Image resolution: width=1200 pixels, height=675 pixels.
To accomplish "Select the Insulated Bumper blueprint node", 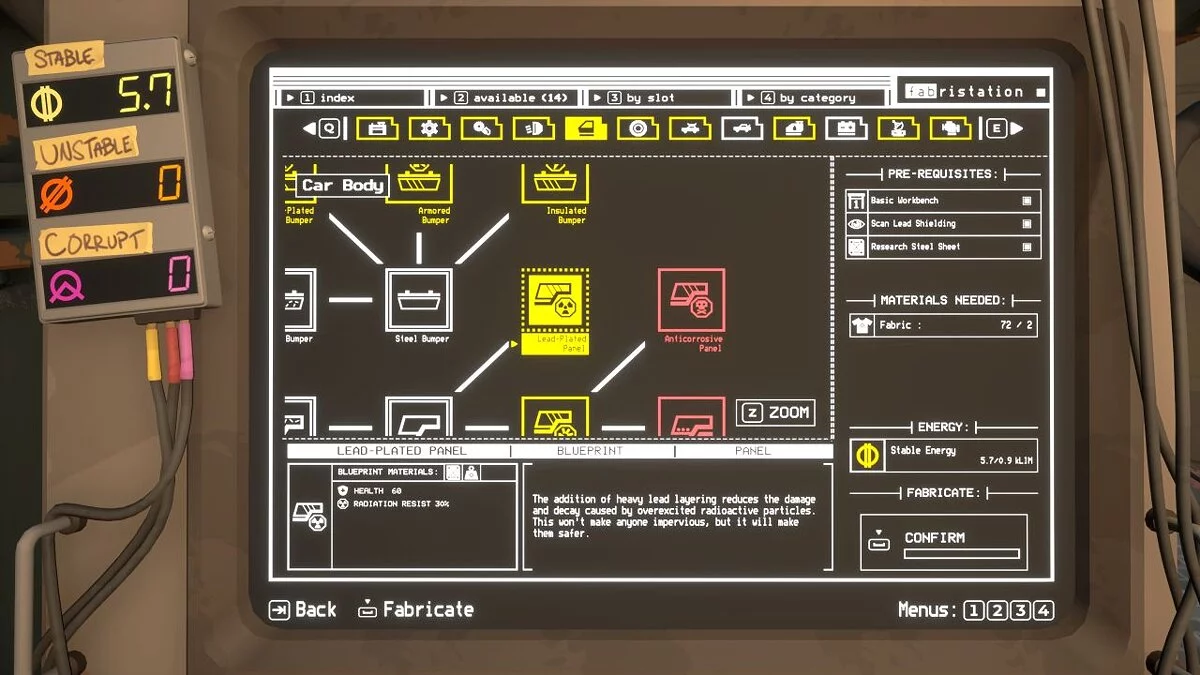I will [x=555, y=183].
